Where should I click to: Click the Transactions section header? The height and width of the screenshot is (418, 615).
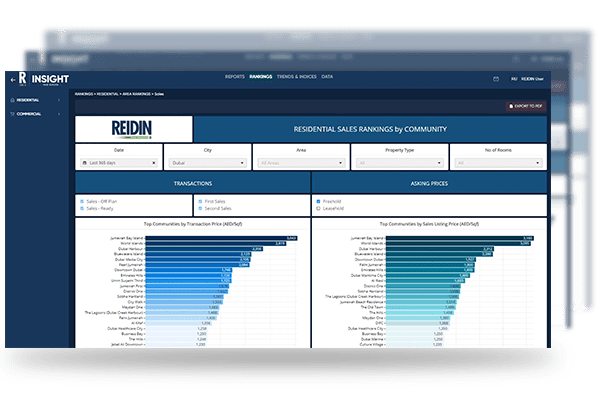pyautogui.click(x=193, y=183)
